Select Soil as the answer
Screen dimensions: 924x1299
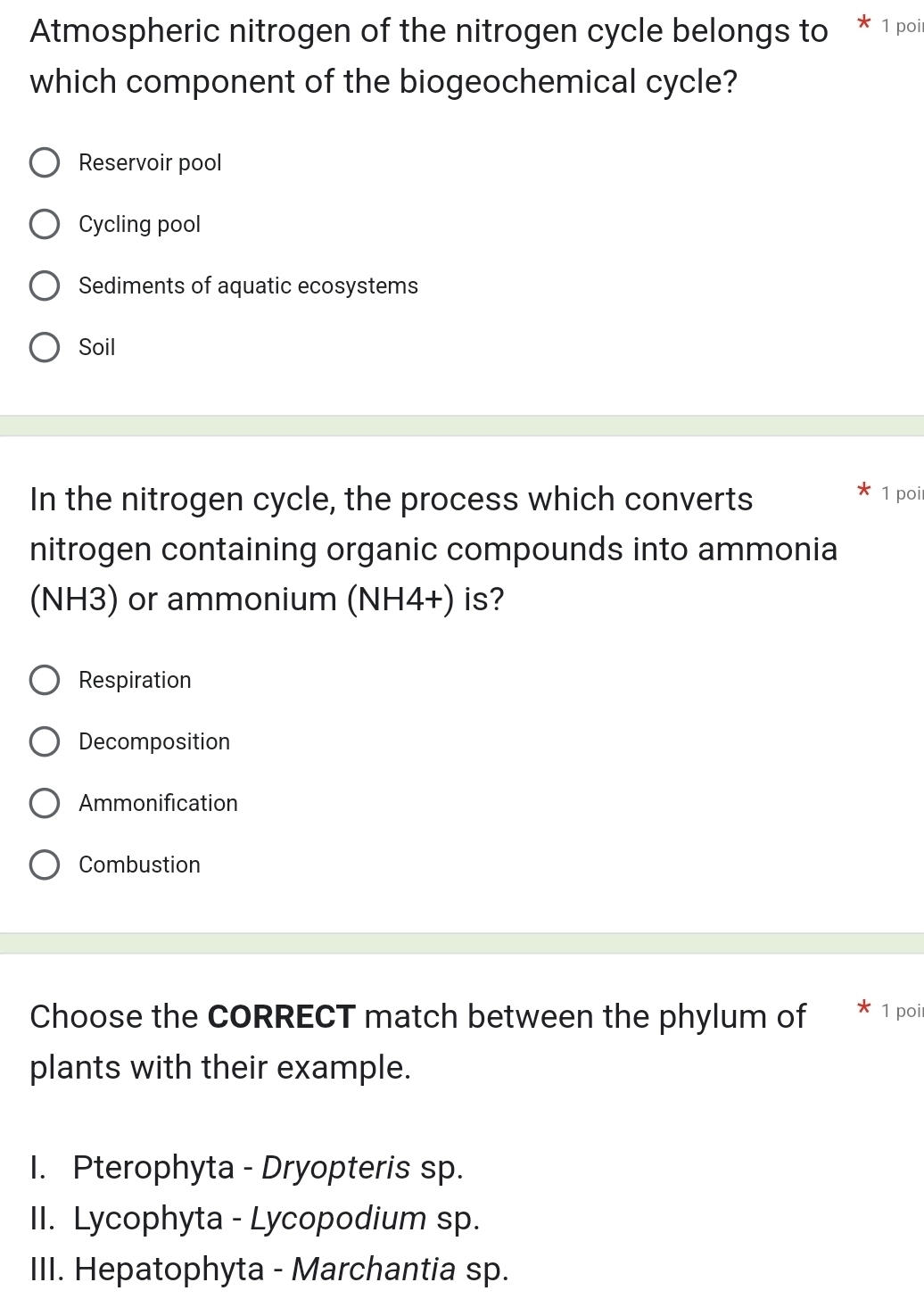[44, 346]
